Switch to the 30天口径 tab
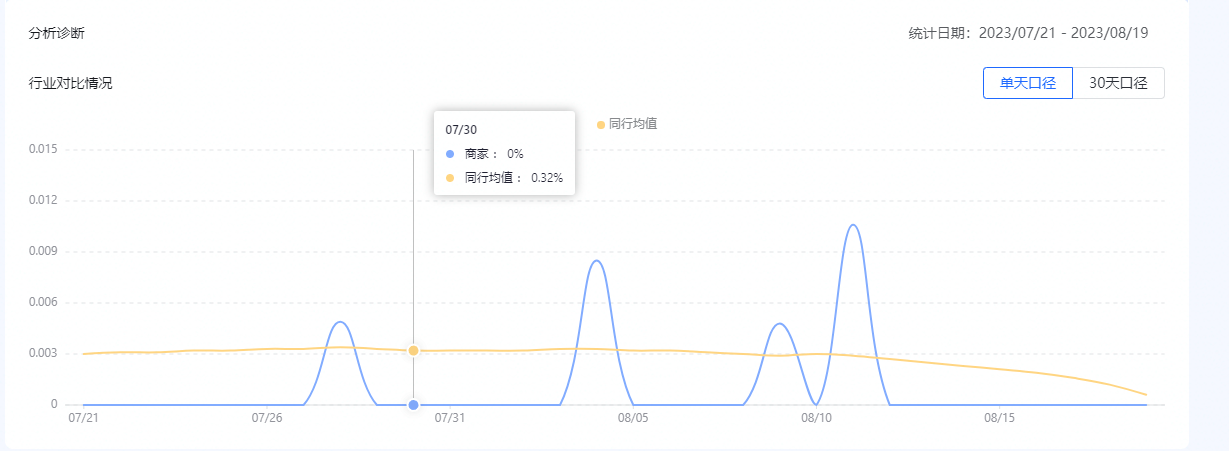Image resolution: width=1229 pixels, height=451 pixels. point(1118,83)
